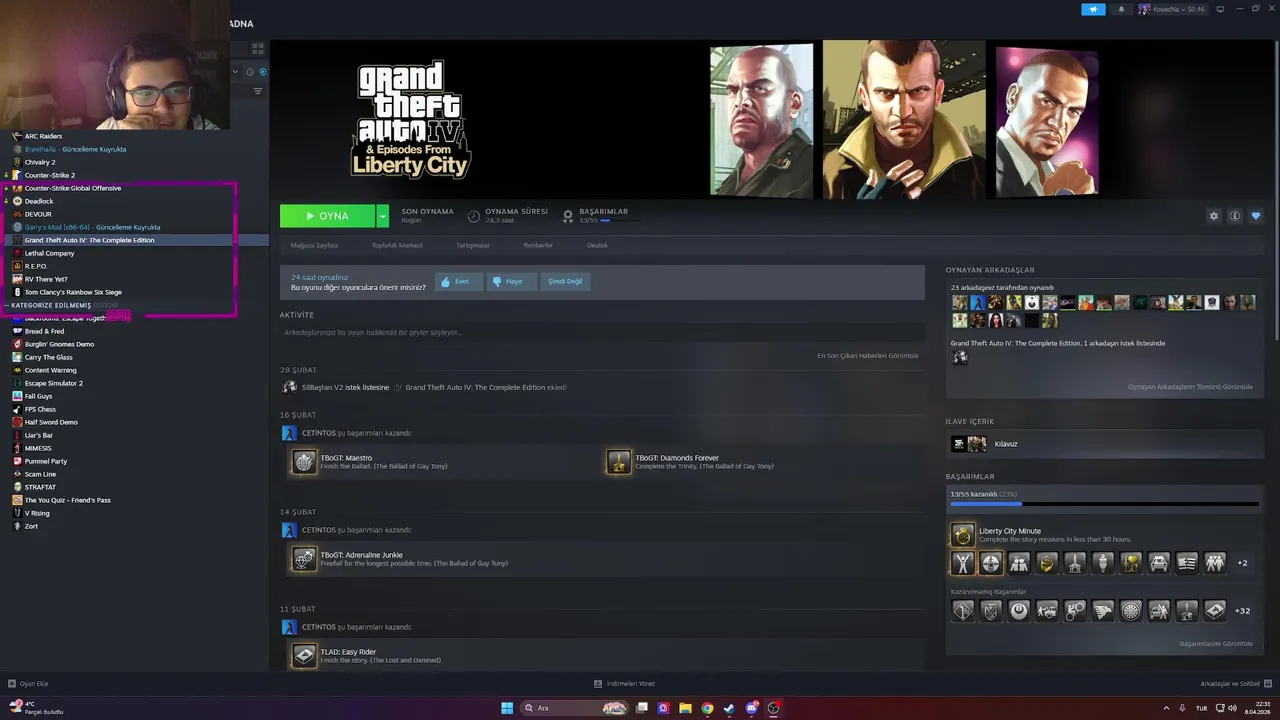Viewport: 1280px width, 720px height.
Task: Select DEVOUR in library list
Action: [x=38, y=214]
